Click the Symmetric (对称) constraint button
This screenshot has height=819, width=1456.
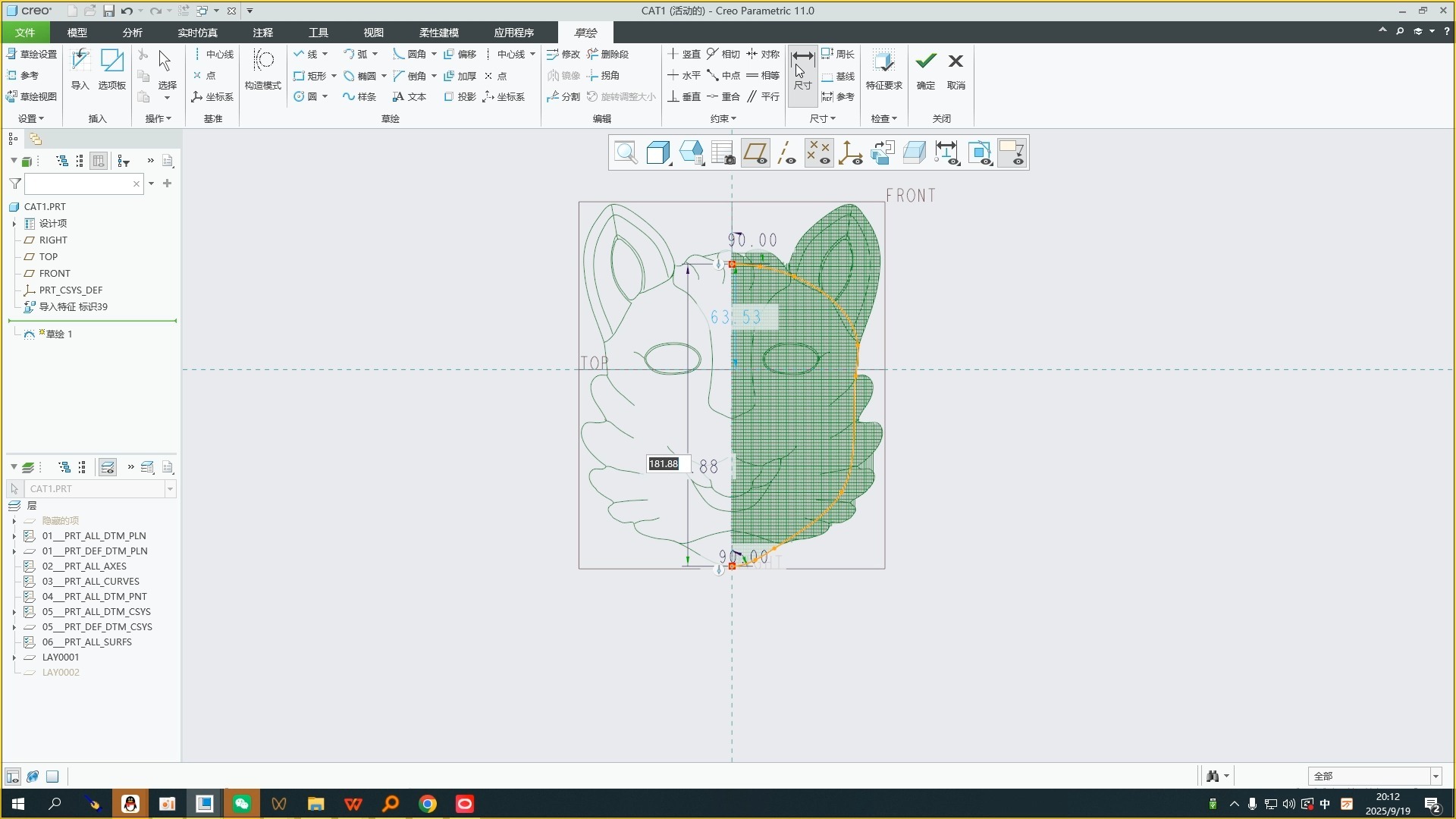pos(763,55)
